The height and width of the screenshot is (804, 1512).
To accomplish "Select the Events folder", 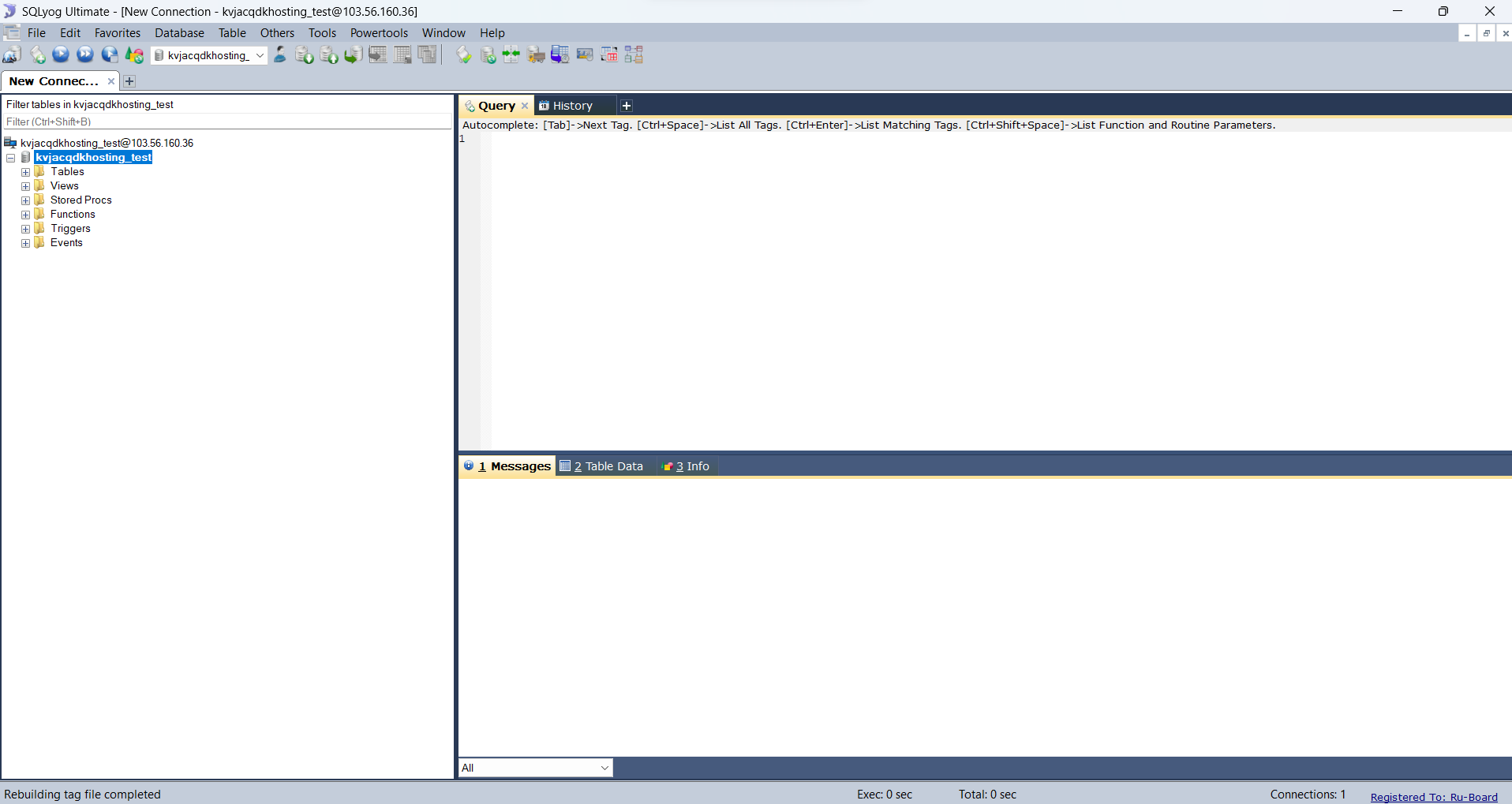I will [66, 243].
